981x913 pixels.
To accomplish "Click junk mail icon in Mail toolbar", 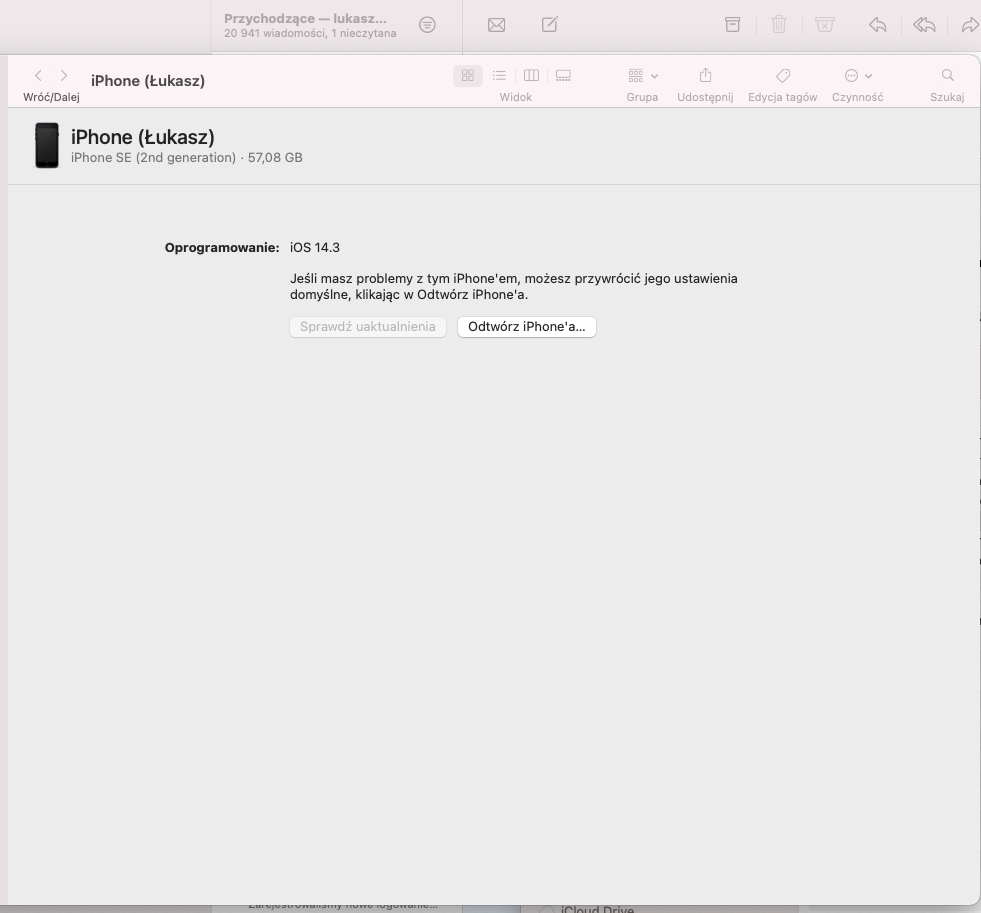I will tap(825, 25).
